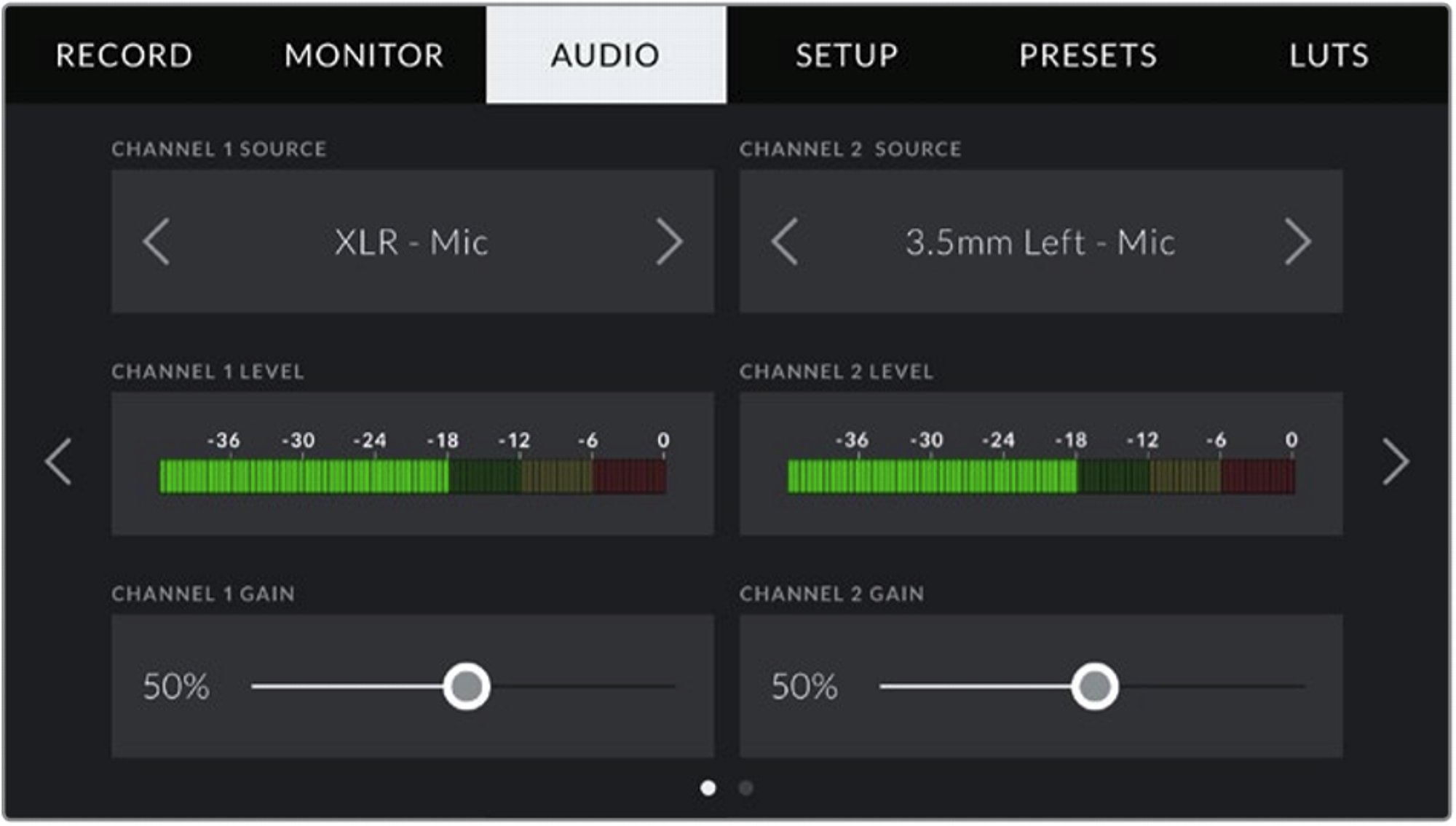The image size is (1456, 826).
Task: Switch to the MONITOR tab
Action: coord(364,55)
